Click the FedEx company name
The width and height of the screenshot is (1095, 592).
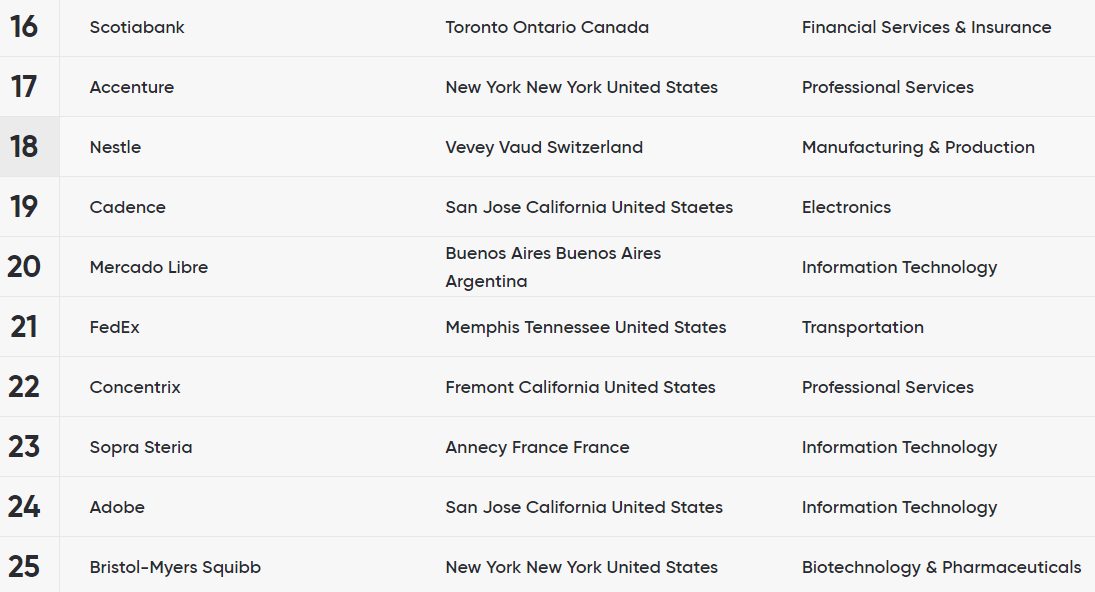coord(114,327)
